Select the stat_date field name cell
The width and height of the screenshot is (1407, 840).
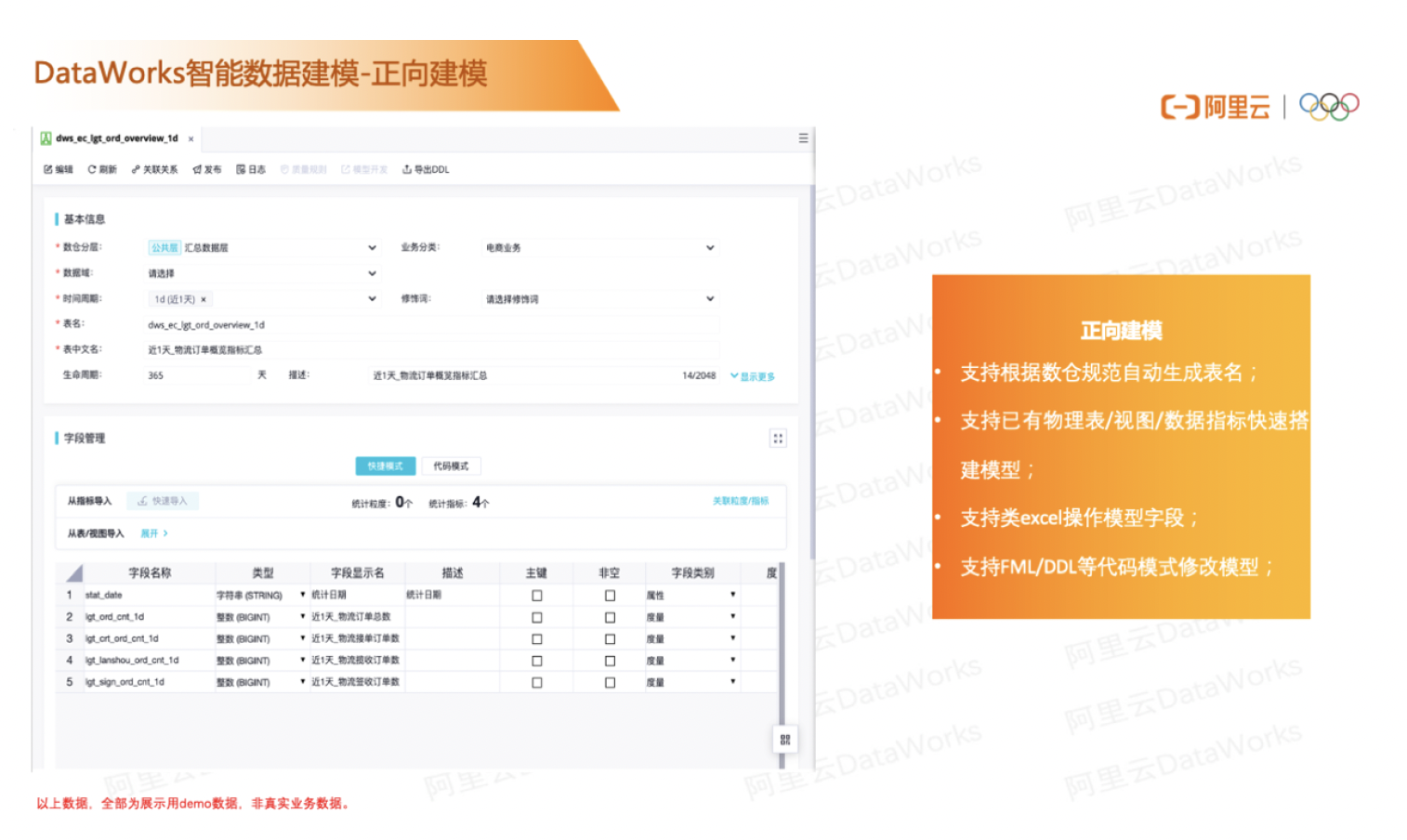[149, 595]
